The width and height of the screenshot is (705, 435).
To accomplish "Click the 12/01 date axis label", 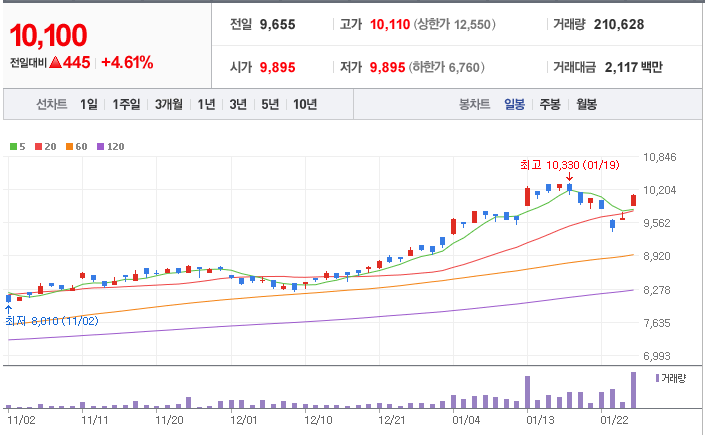I will point(244,420).
